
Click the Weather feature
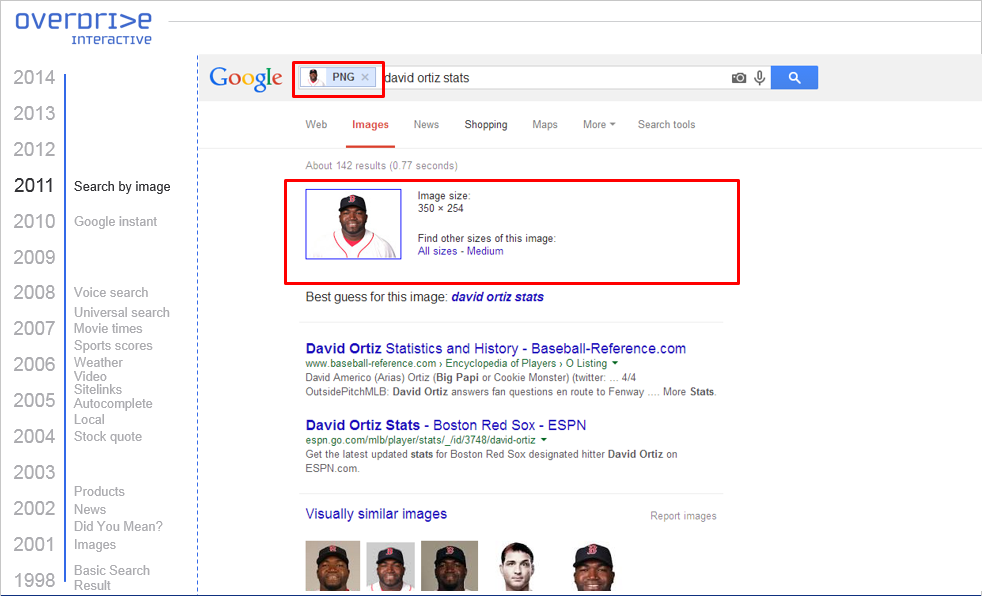coord(98,362)
